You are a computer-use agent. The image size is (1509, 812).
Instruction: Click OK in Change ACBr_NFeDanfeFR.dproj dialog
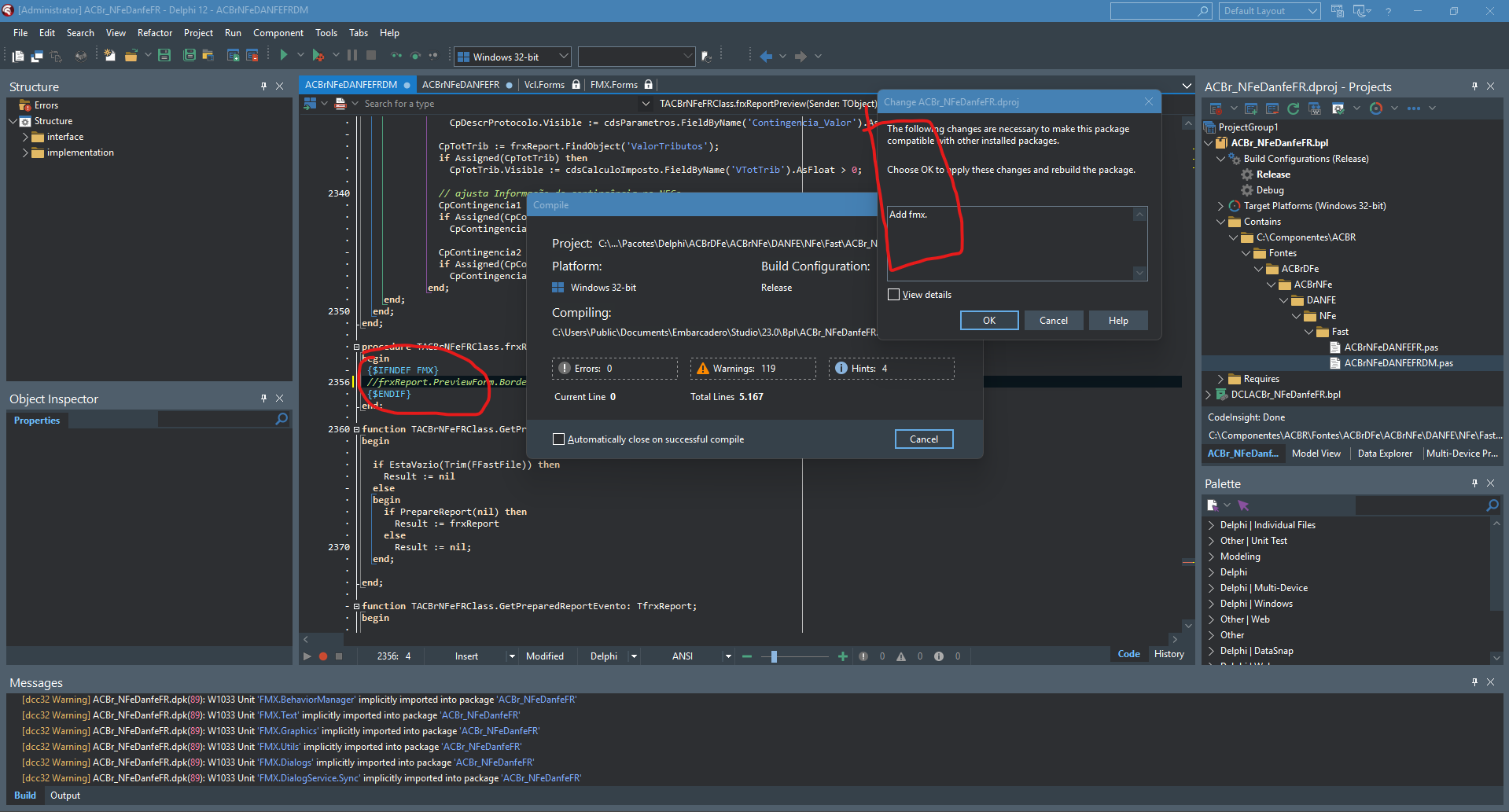(x=989, y=321)
